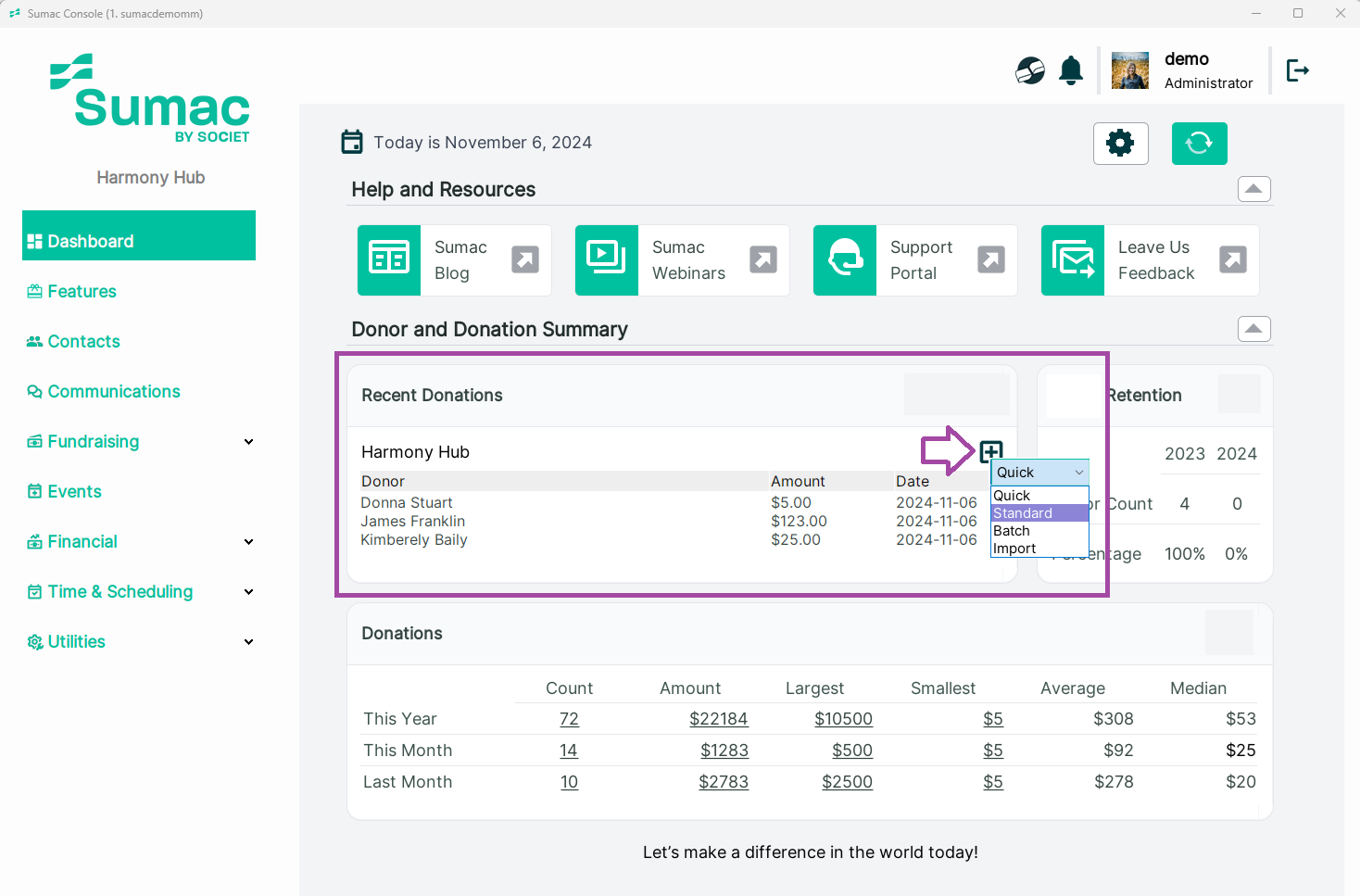Choose Import from the donation type list

click(x=1039, y=549)
